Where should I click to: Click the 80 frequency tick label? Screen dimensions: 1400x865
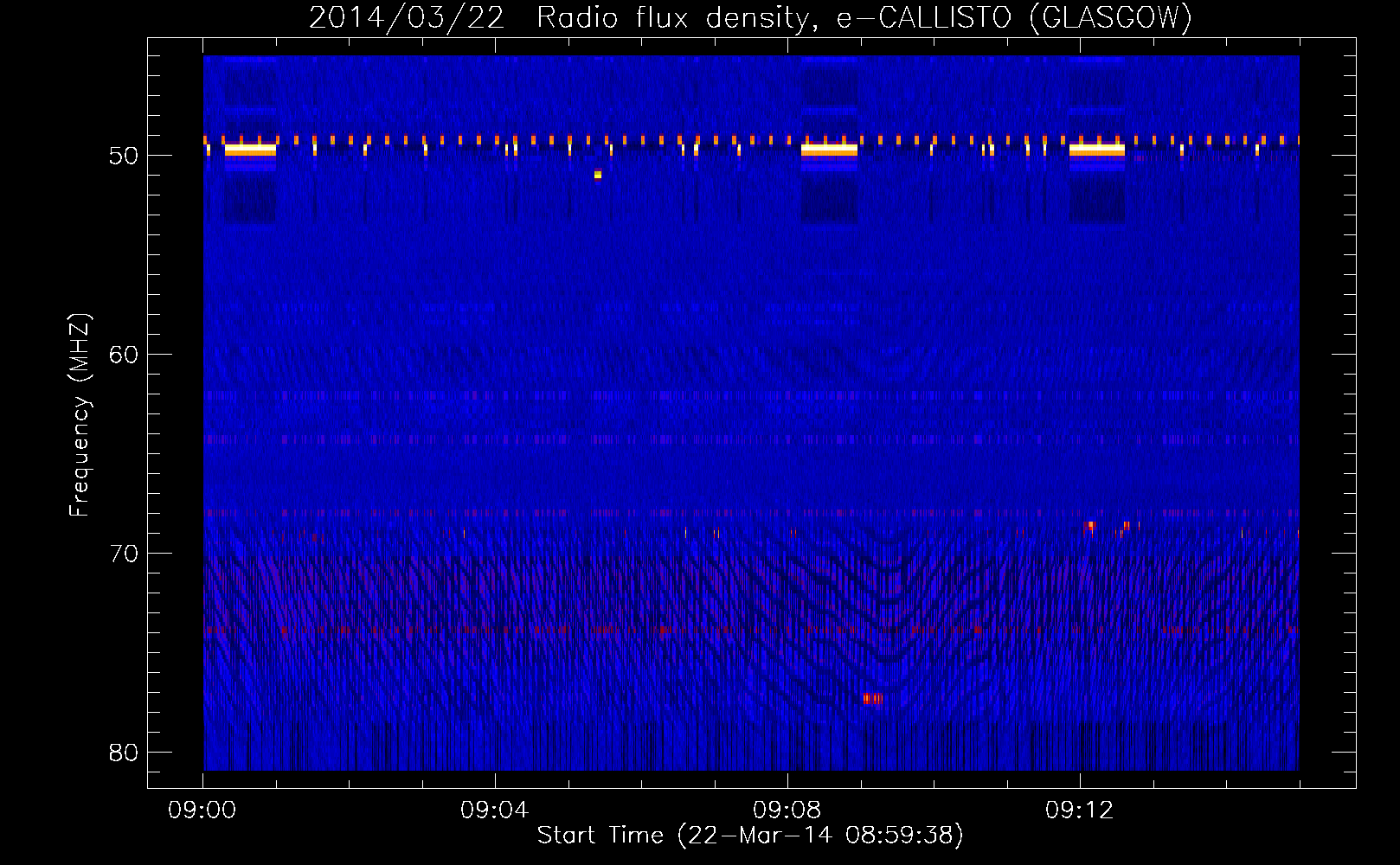pos(124,753)
